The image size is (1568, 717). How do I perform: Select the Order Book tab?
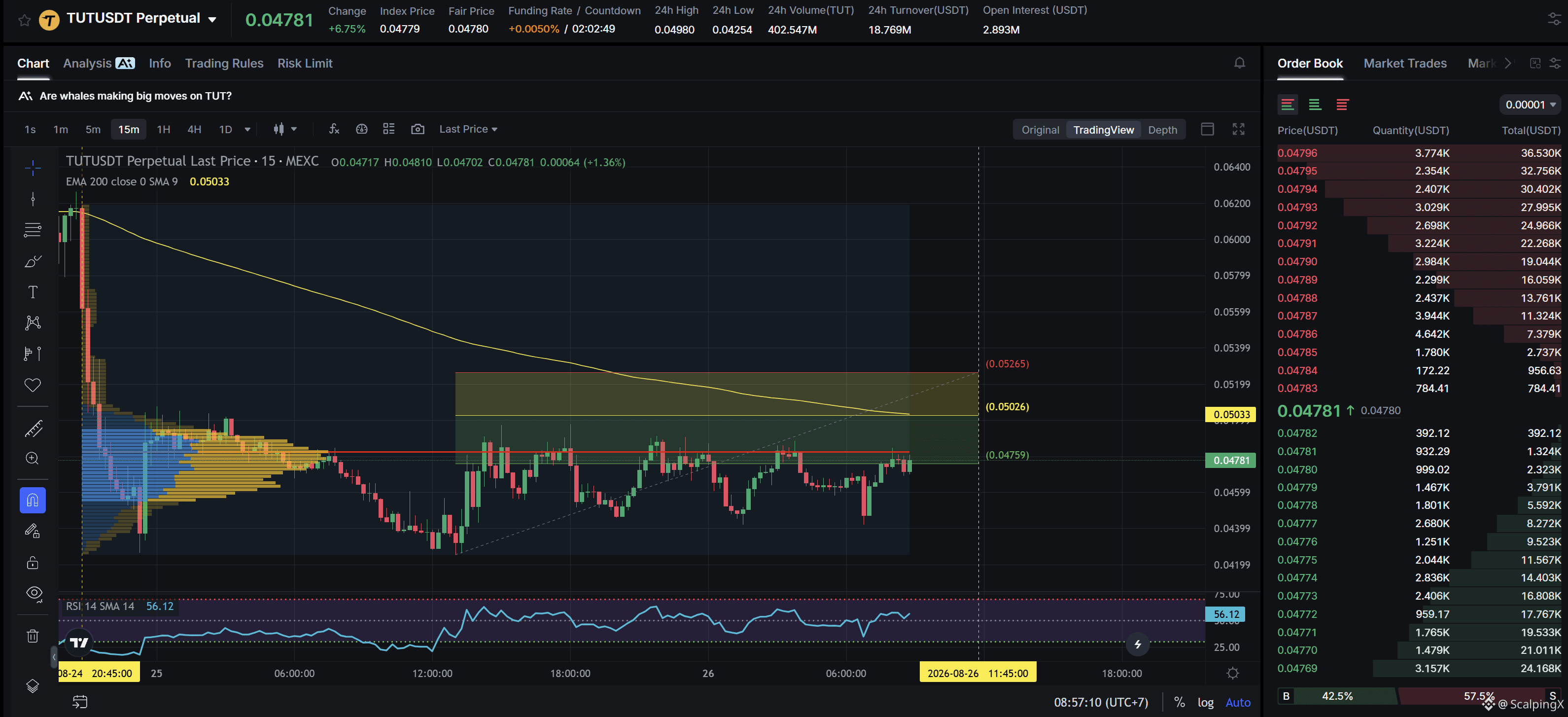point(1310,63)
